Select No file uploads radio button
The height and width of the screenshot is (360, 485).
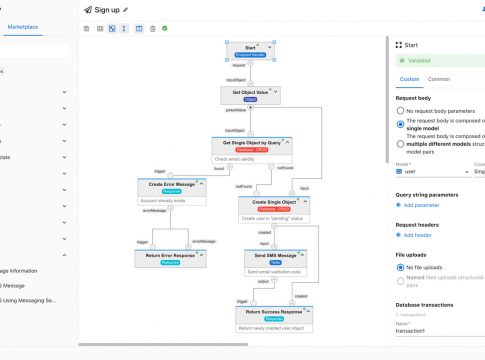400,267
